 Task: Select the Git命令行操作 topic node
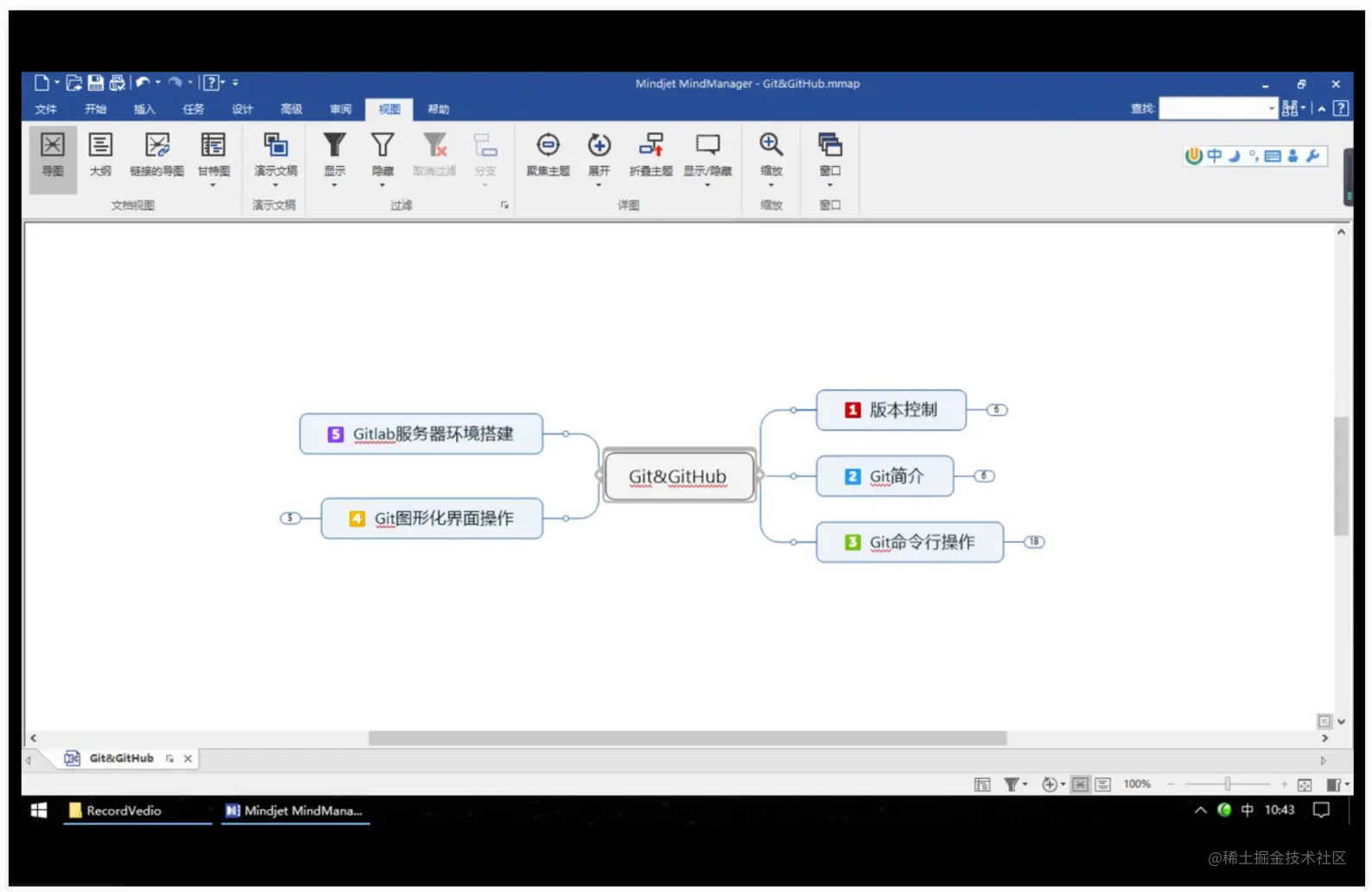click(910, 542)
